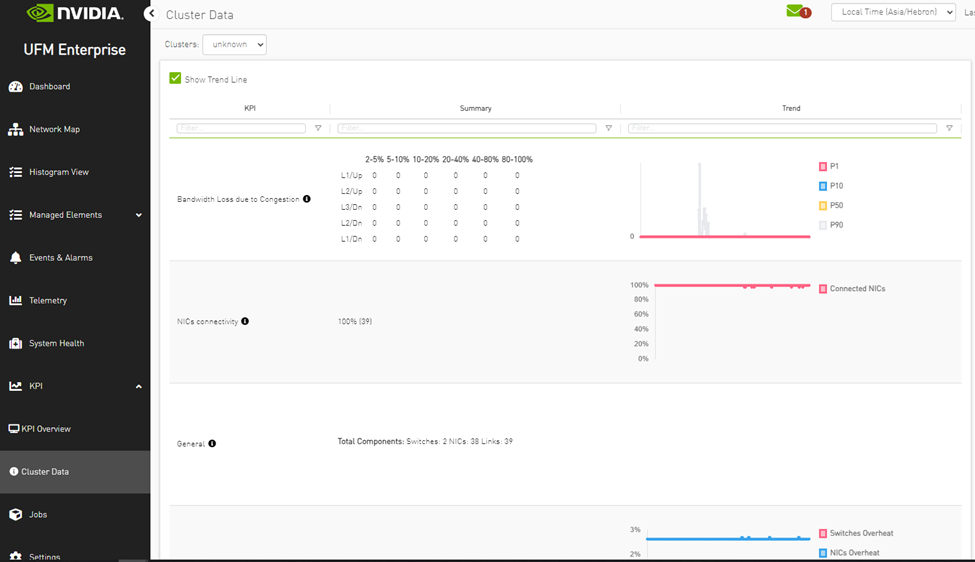Click the filter funnel icon of KPI column
Image resolution: width=975 pixels, height=562 pixels.
point(318,128)
